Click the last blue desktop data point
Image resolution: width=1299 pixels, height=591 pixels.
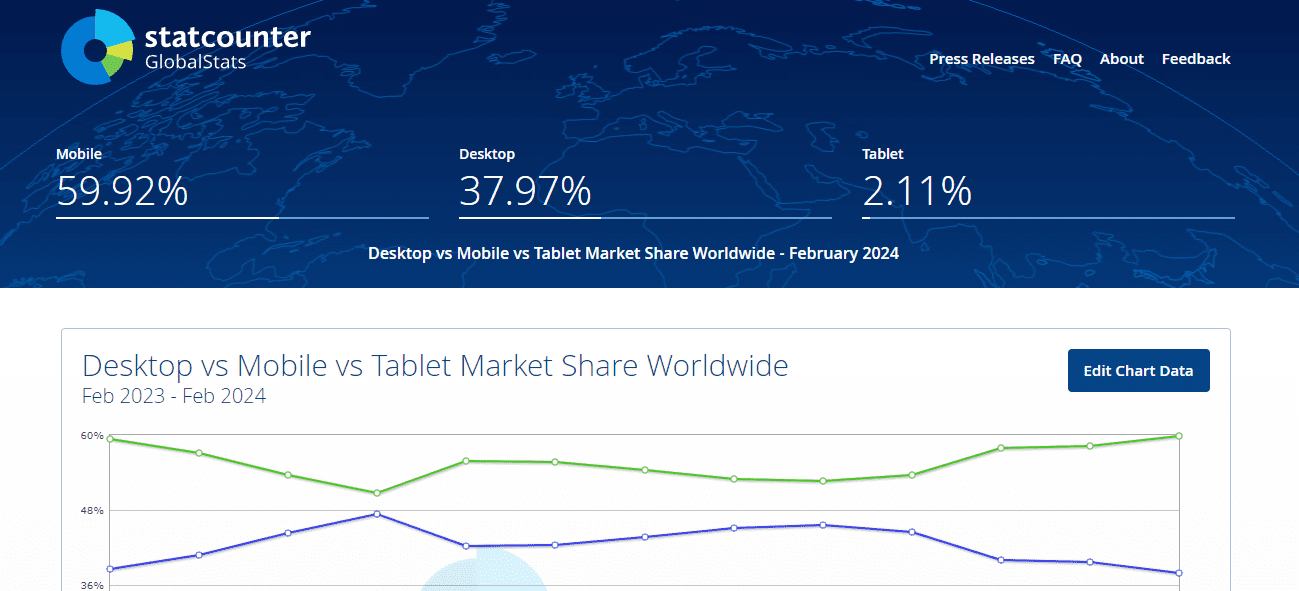(1180, 573)
